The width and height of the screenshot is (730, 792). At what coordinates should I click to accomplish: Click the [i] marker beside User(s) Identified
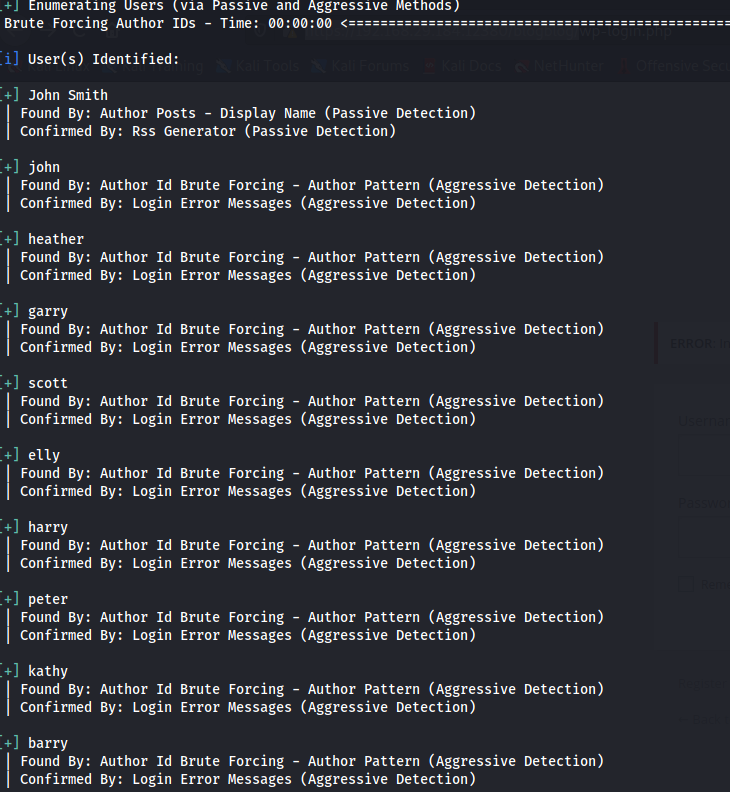coord(9,59)
